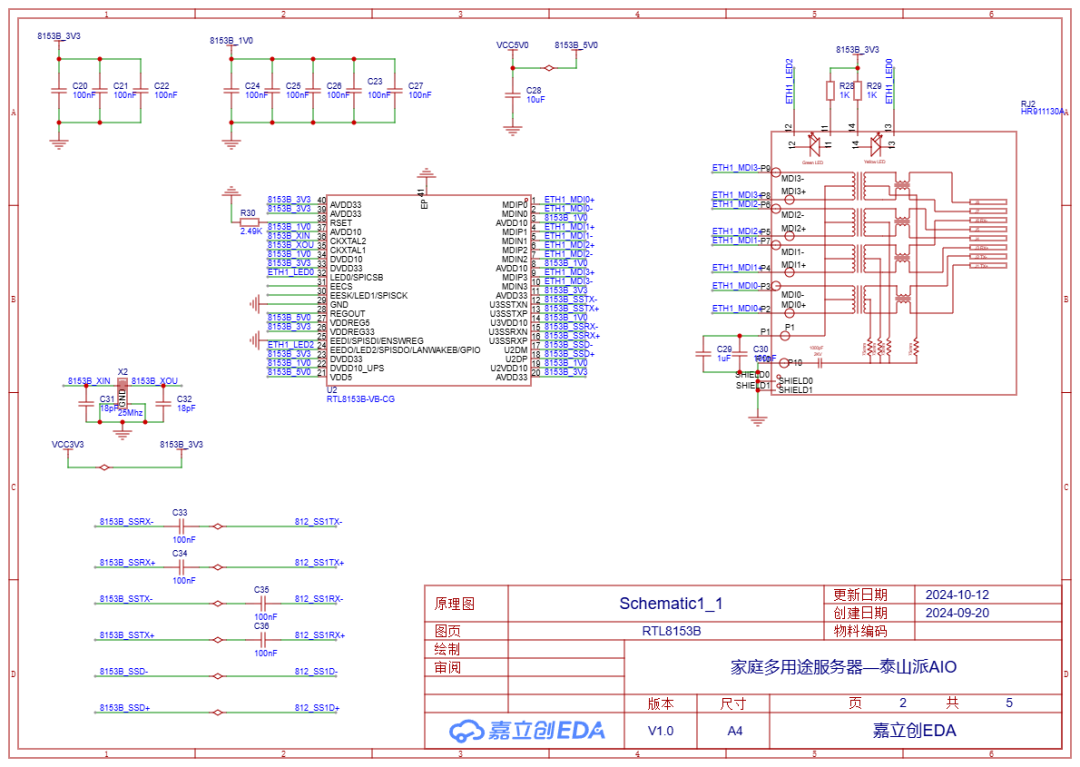Image resolution: width=1080 pixels, height=767 pixels.
Task: Select capacitor C27 designator
Action: point(415,86)
